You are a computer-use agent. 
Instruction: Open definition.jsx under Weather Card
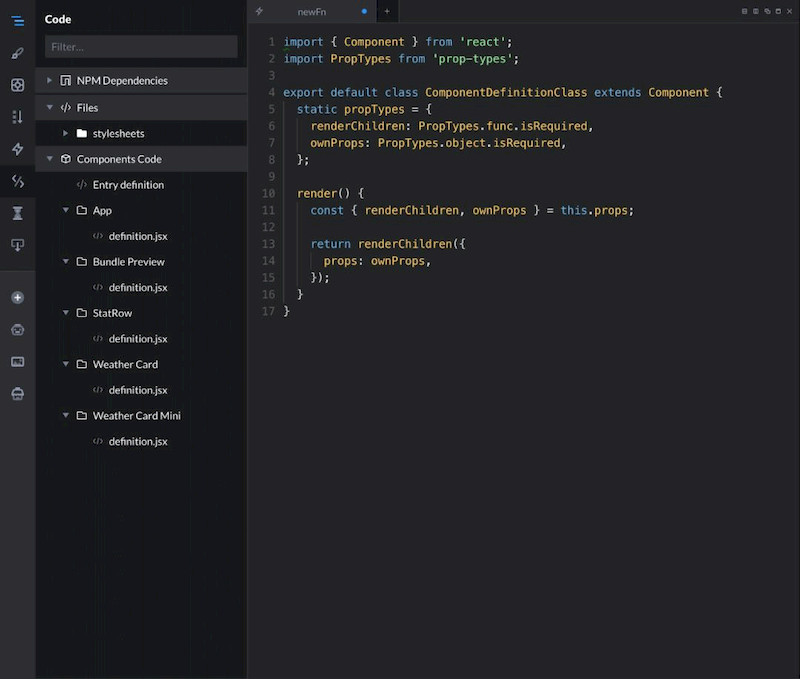point(138,390)
